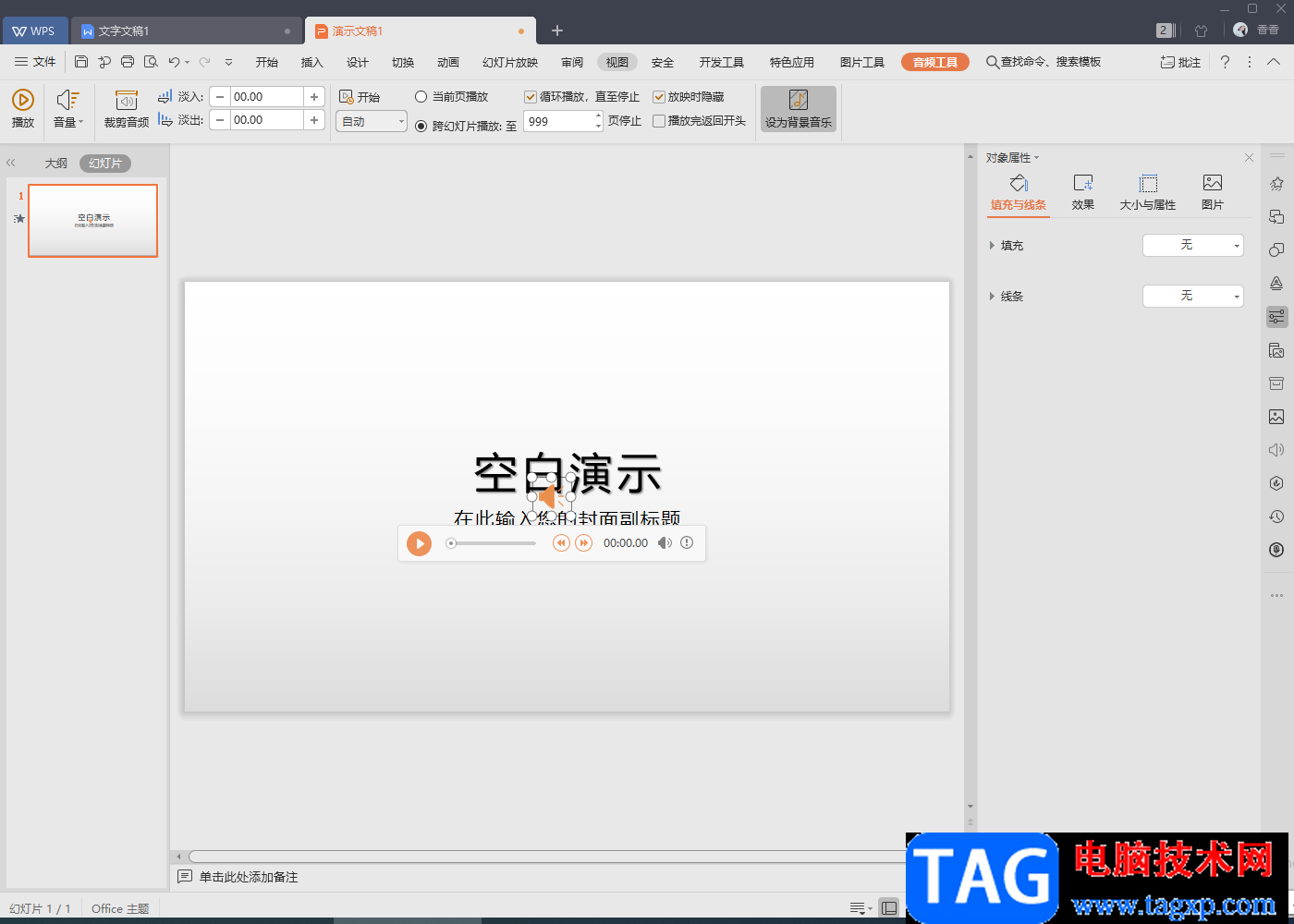The image size is (1294, 924).
Task: Increase fade-in time with plus button
Action: pos(314,96)
